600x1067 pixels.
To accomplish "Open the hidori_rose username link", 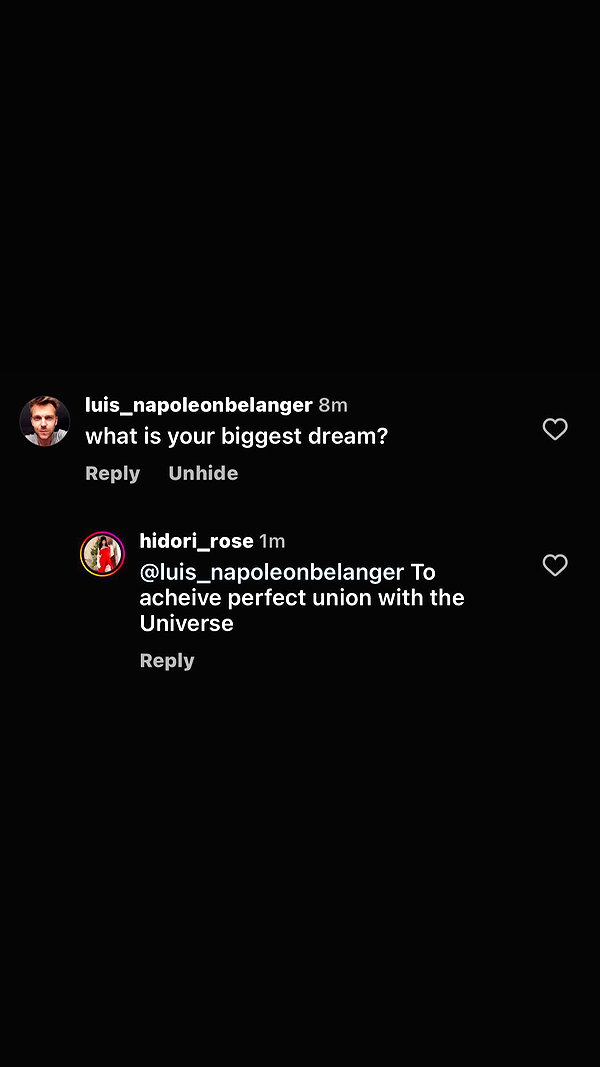I will coord(197,542).
